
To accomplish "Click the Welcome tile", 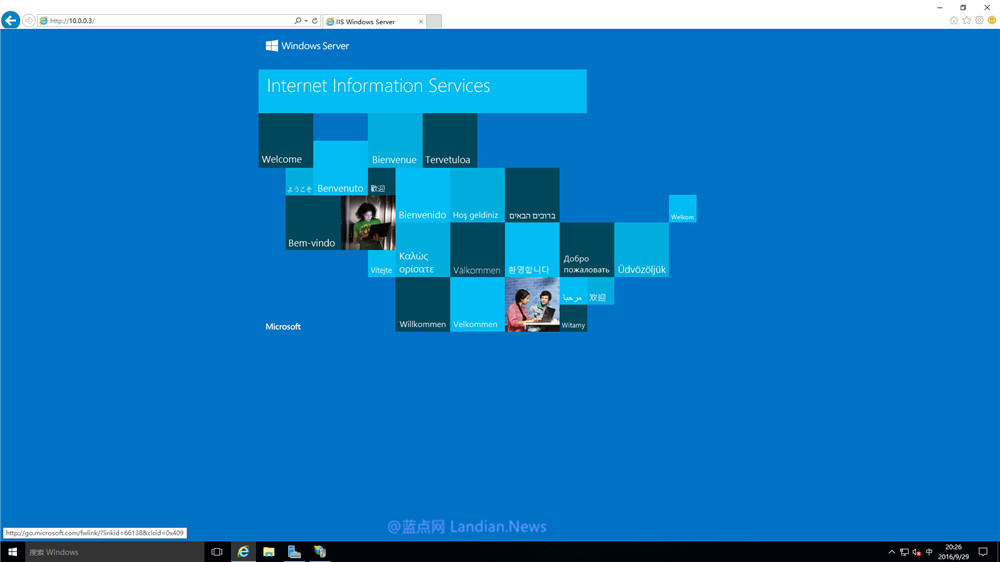I will pyautogui.click(x=286, y=140).
